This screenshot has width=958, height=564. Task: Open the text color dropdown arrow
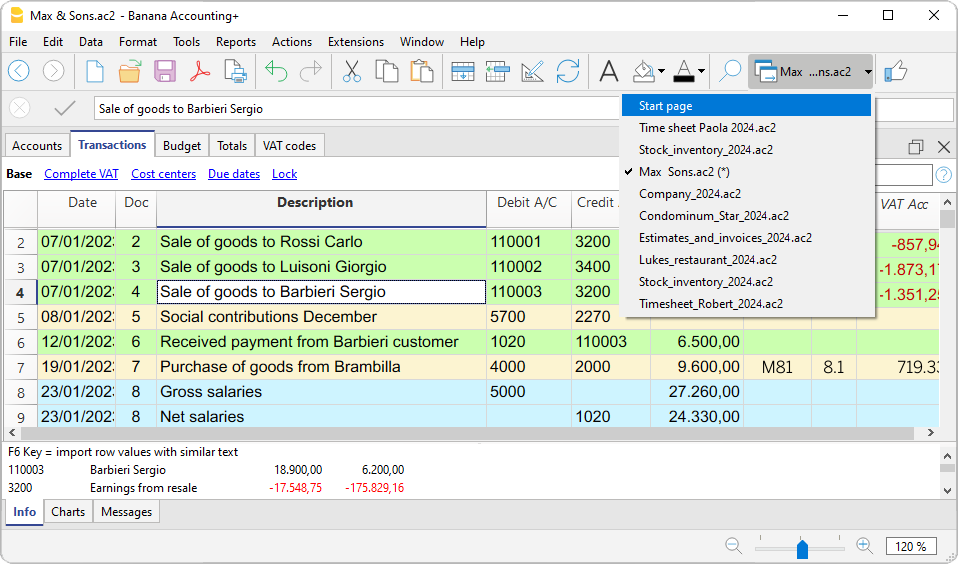pyautogui.click(x=701, y=71)
